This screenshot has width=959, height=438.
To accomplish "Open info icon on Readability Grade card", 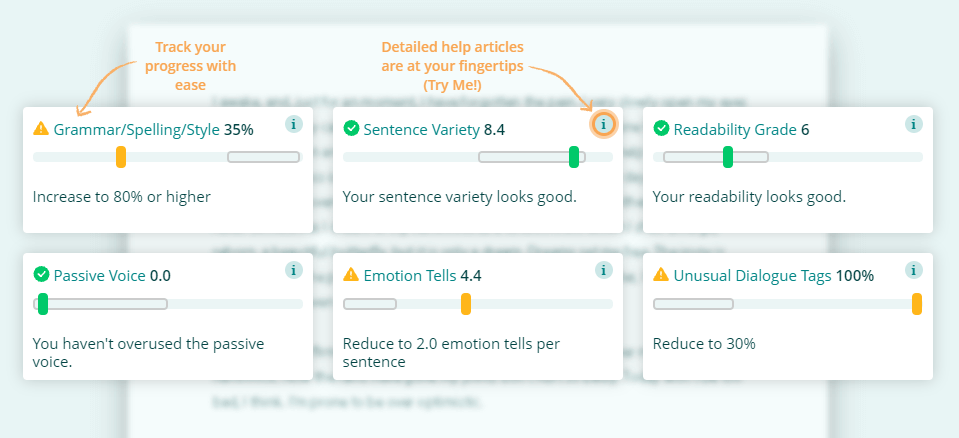I will tap(914, 124).
